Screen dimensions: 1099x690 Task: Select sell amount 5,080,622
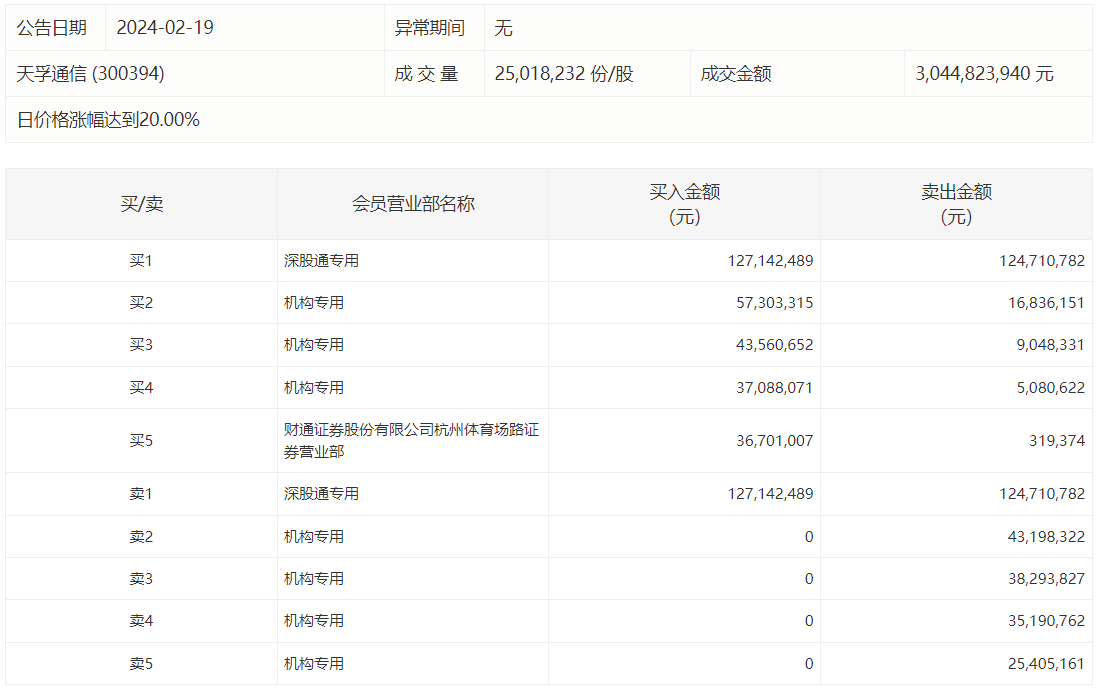coord(1051,388)
